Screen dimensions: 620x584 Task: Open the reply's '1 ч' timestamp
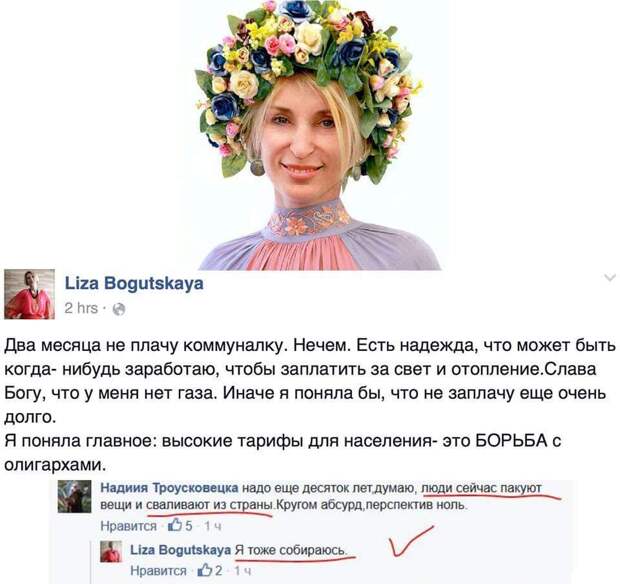click(242, 571)
